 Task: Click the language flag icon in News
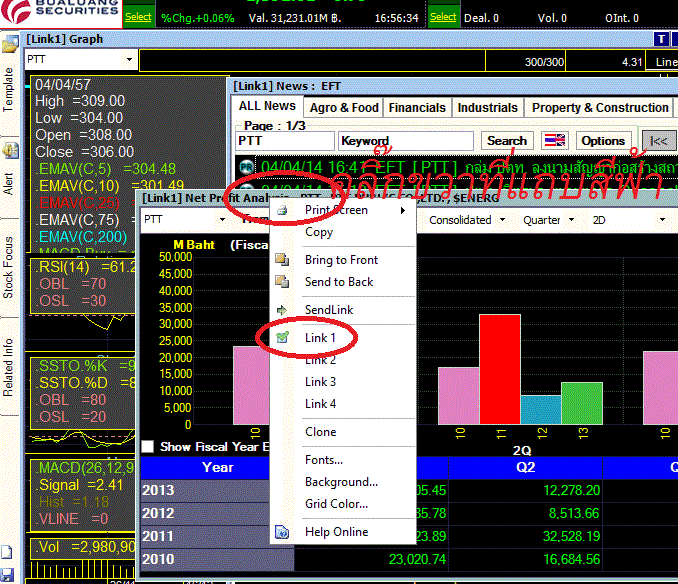point(555,140)
